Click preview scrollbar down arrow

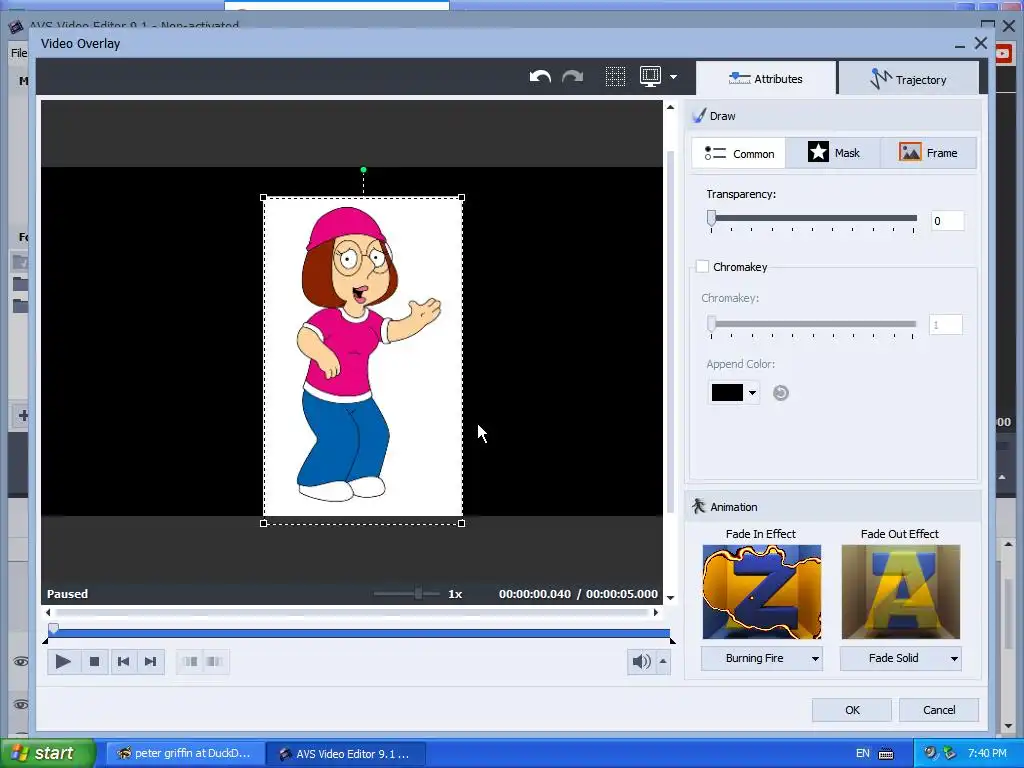coord(670,598)
